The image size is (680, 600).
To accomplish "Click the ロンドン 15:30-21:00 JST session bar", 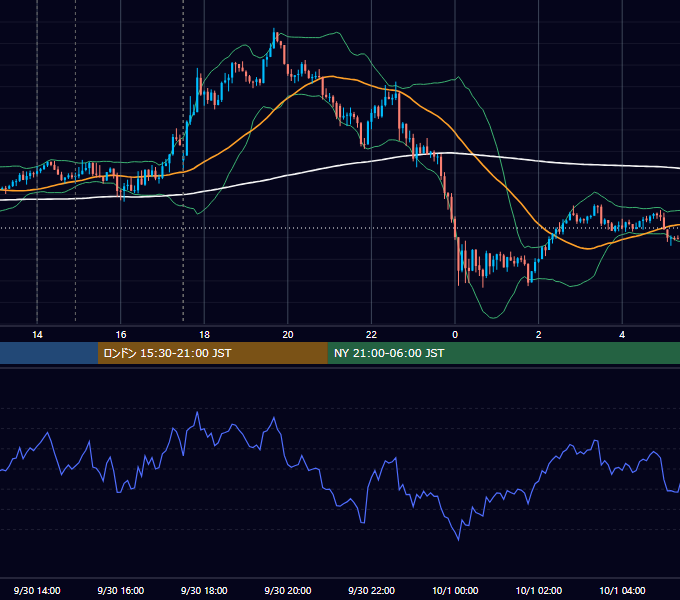I will pyautogui.click(x=212, y=353).
